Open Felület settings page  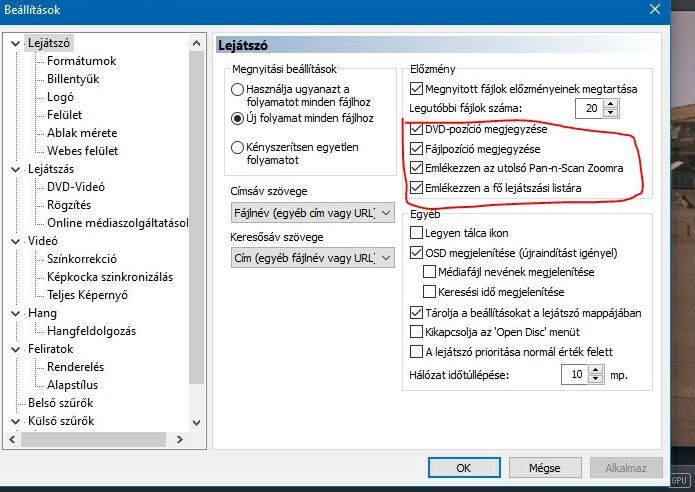point(65,115)
